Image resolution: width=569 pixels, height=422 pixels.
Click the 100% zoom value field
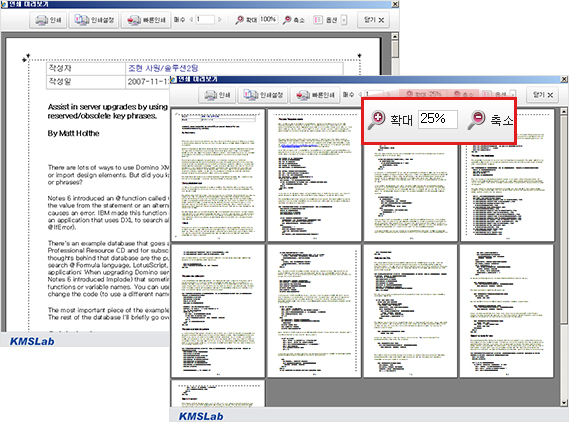pos(269,19)
